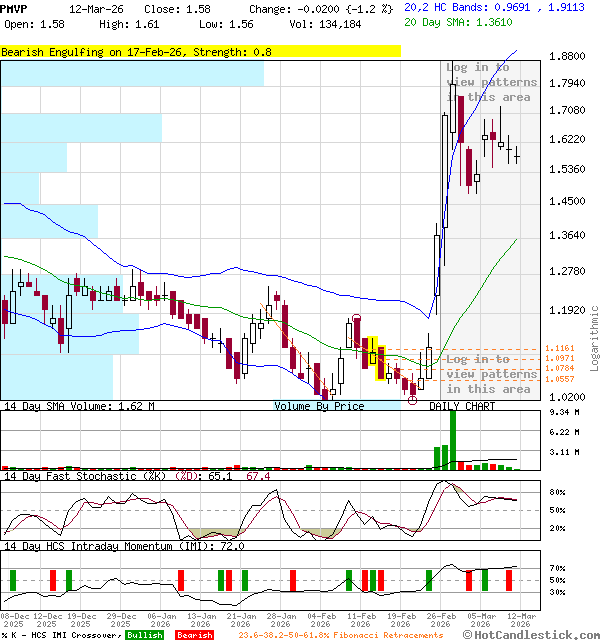The image size is (600, 640).
Task: Click the Volume By Price label
Action: click(x=319, y=407)
